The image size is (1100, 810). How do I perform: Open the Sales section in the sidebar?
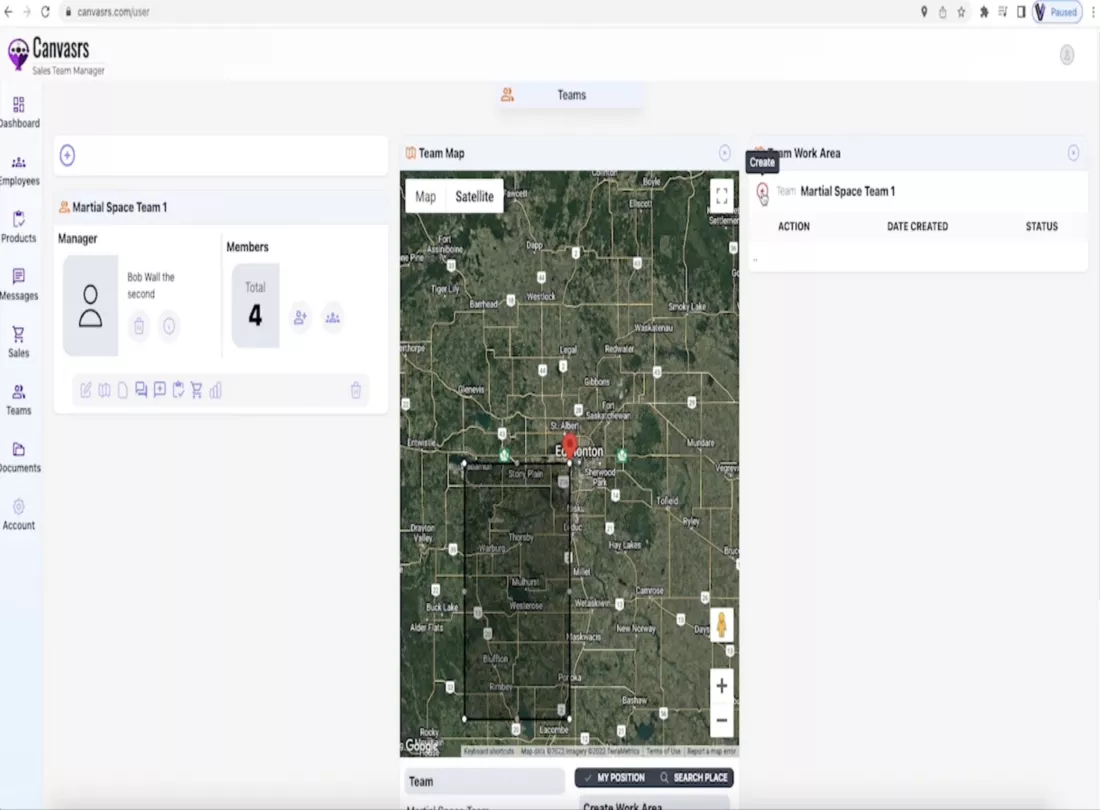19,342
